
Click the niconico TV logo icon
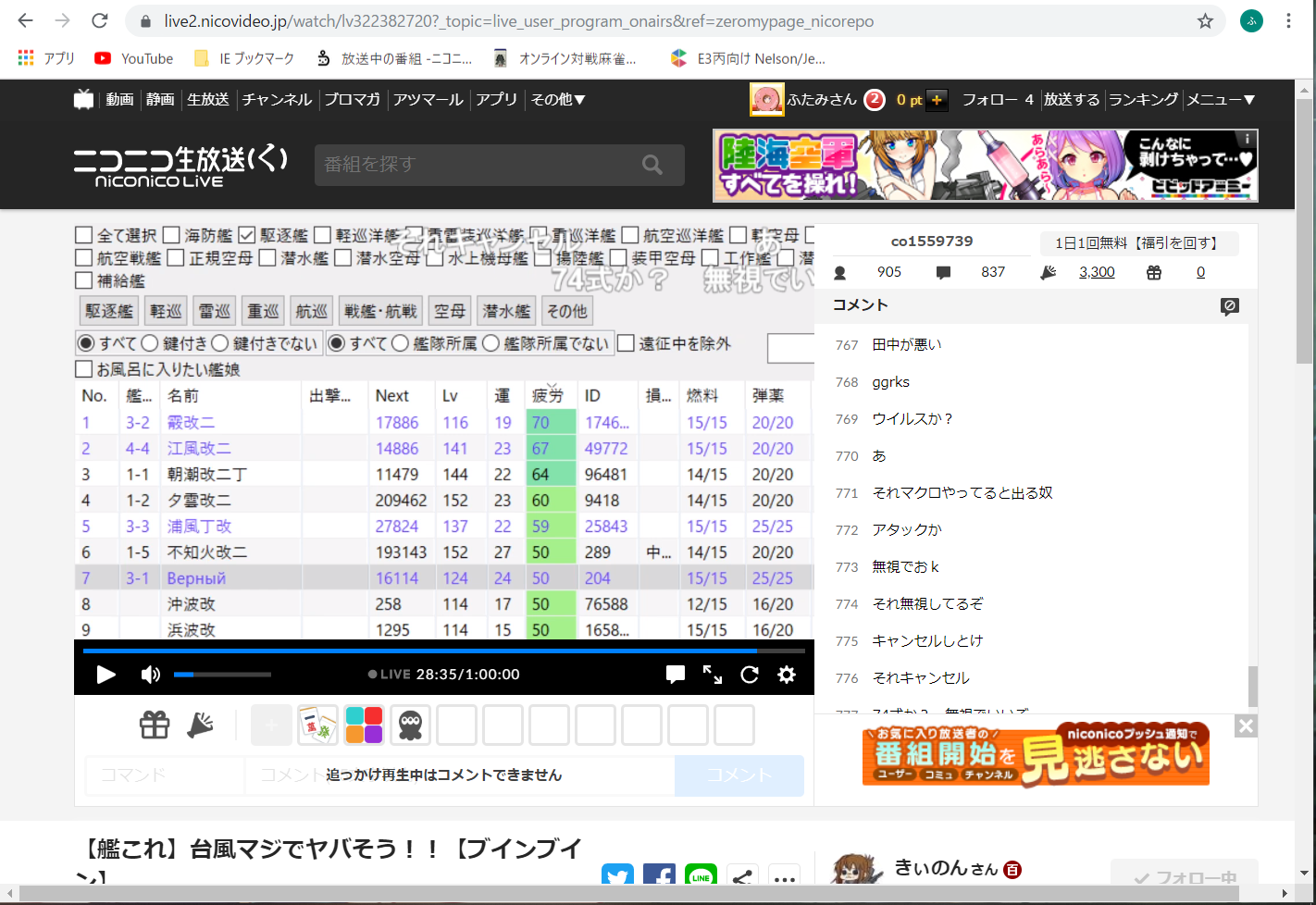pyautogui.click(x=83, y=99)
